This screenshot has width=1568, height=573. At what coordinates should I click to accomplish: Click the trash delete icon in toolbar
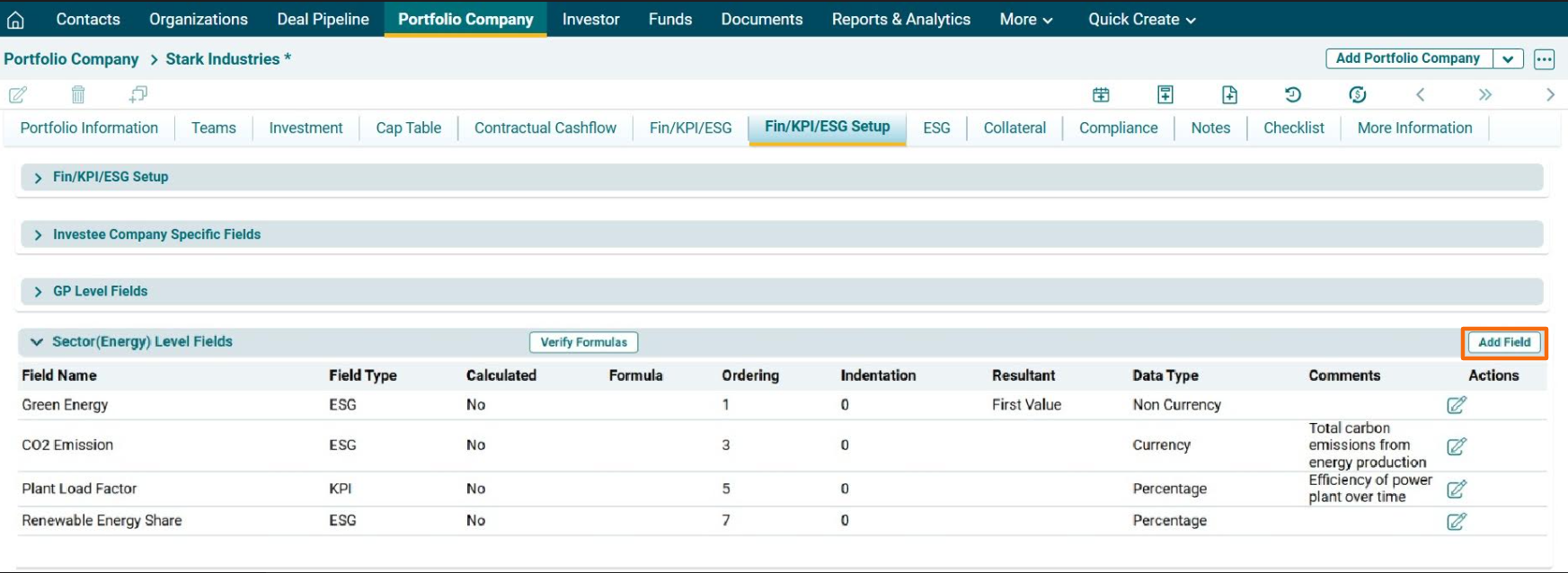(x=78, y=94)
